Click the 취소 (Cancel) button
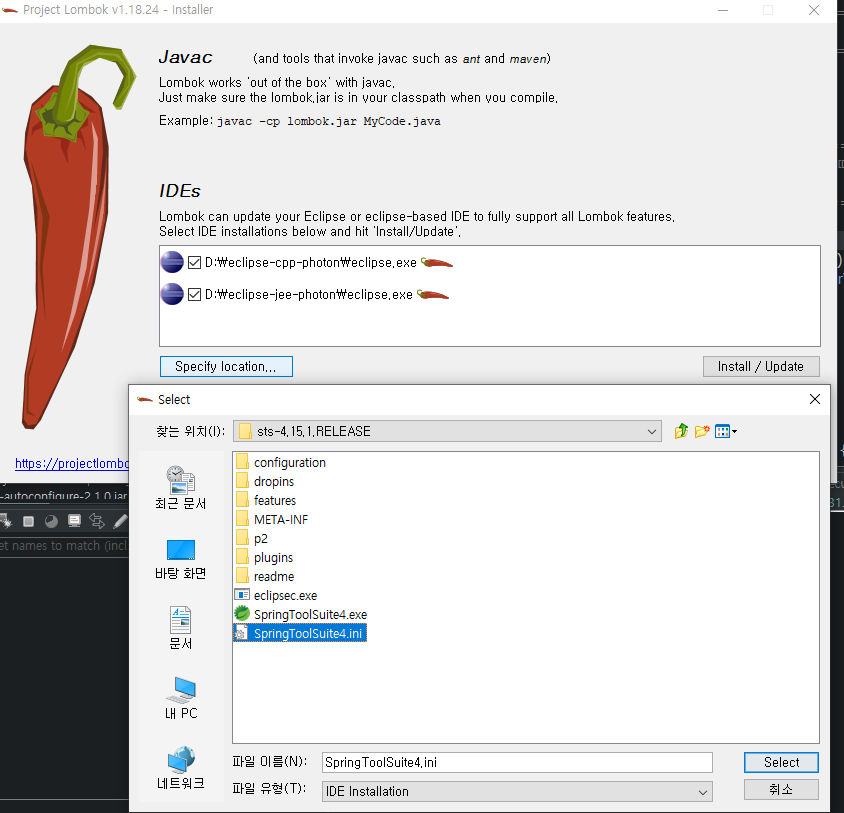844x813 pixels. [x=782, y=789]
